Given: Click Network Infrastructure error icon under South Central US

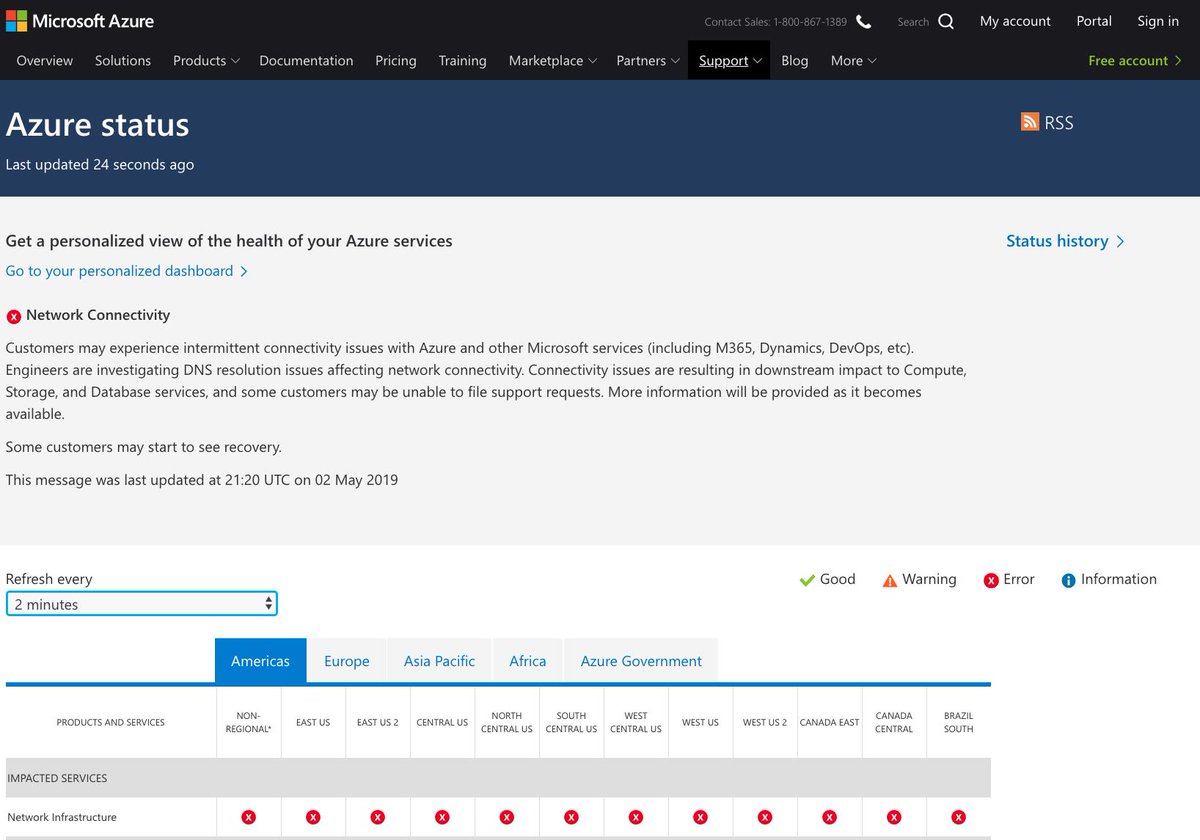Looking at the screenshot, I should click(x=571, y=817).
